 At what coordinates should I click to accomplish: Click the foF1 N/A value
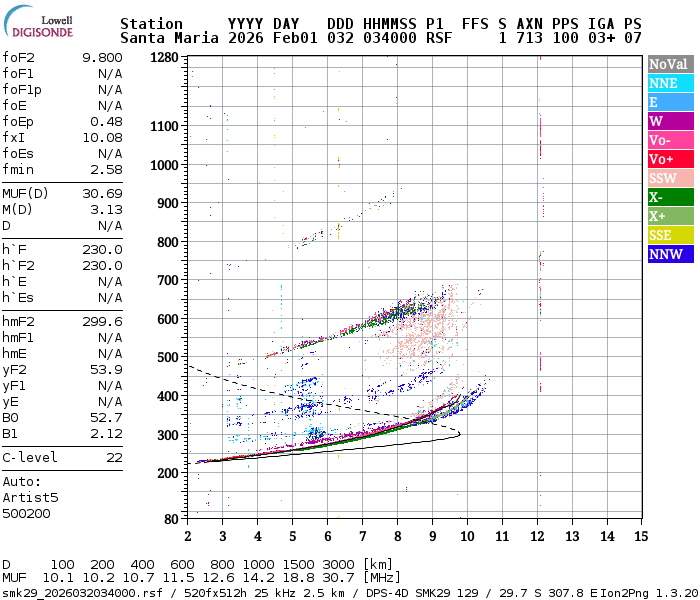(110, 74)
